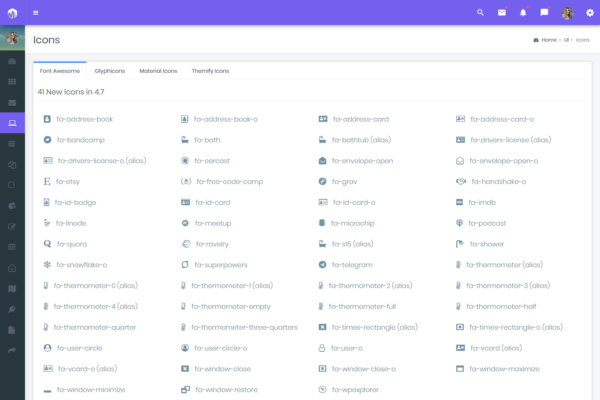The width and height of the screenshot is (600, 400).
Task: Click the fa-user-circle icon
Action: [47, 348]
